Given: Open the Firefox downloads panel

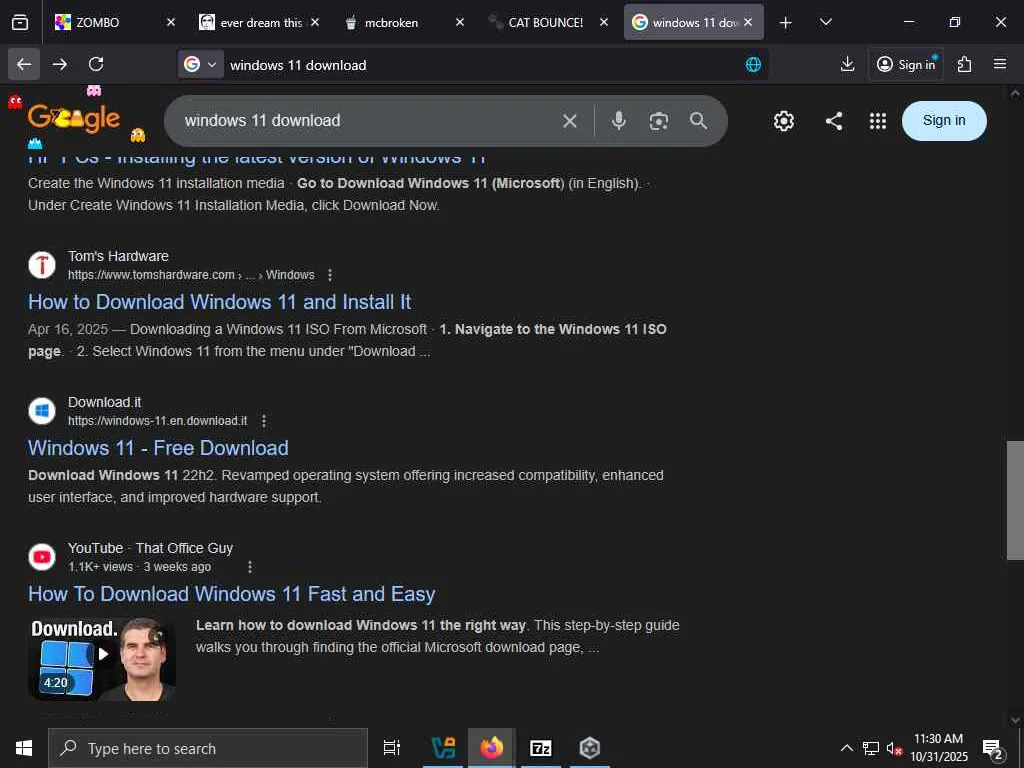Looking at the screenshot, I should coord(847,64).
